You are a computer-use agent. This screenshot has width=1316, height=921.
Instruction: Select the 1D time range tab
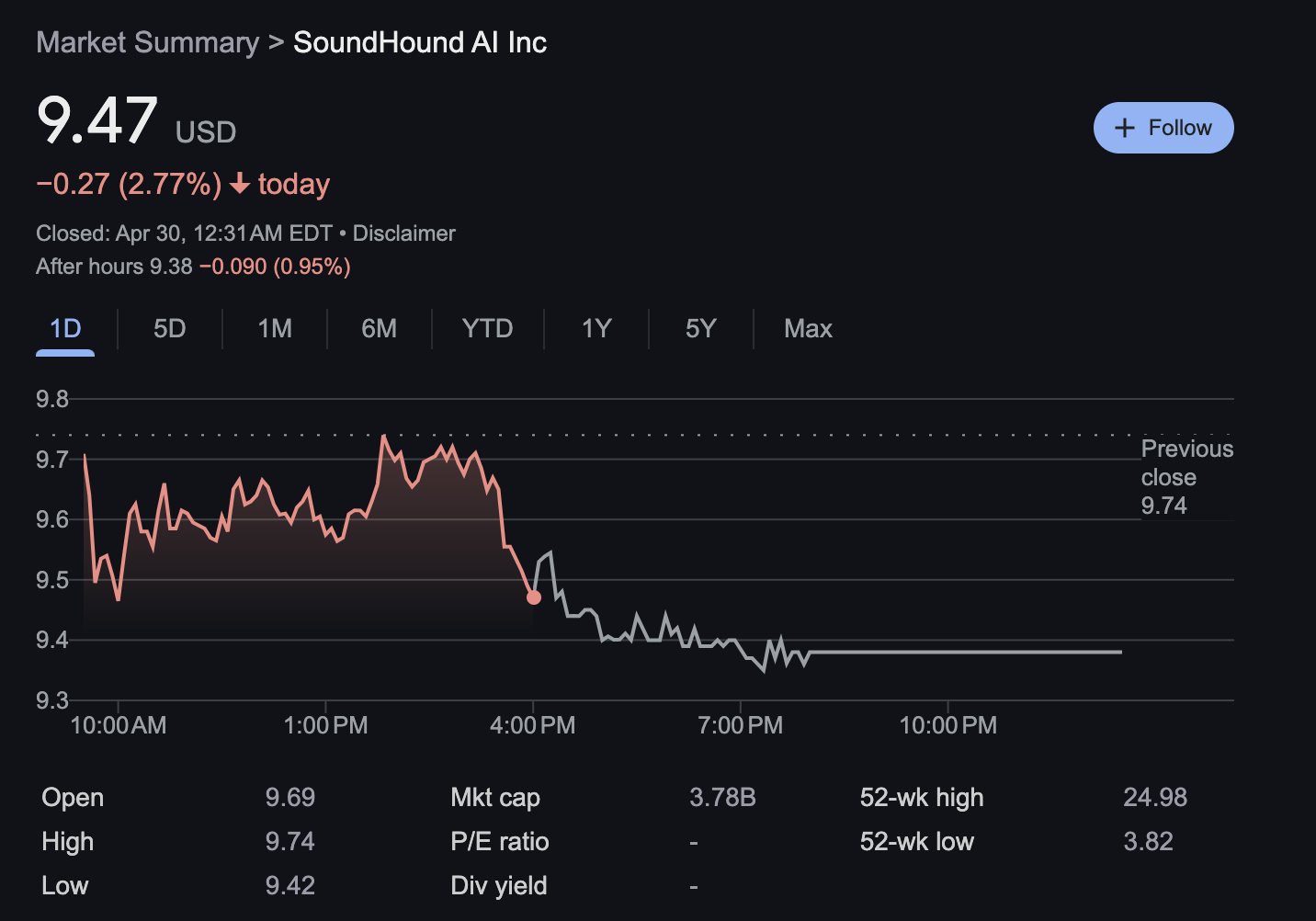[x=65, y=329]
